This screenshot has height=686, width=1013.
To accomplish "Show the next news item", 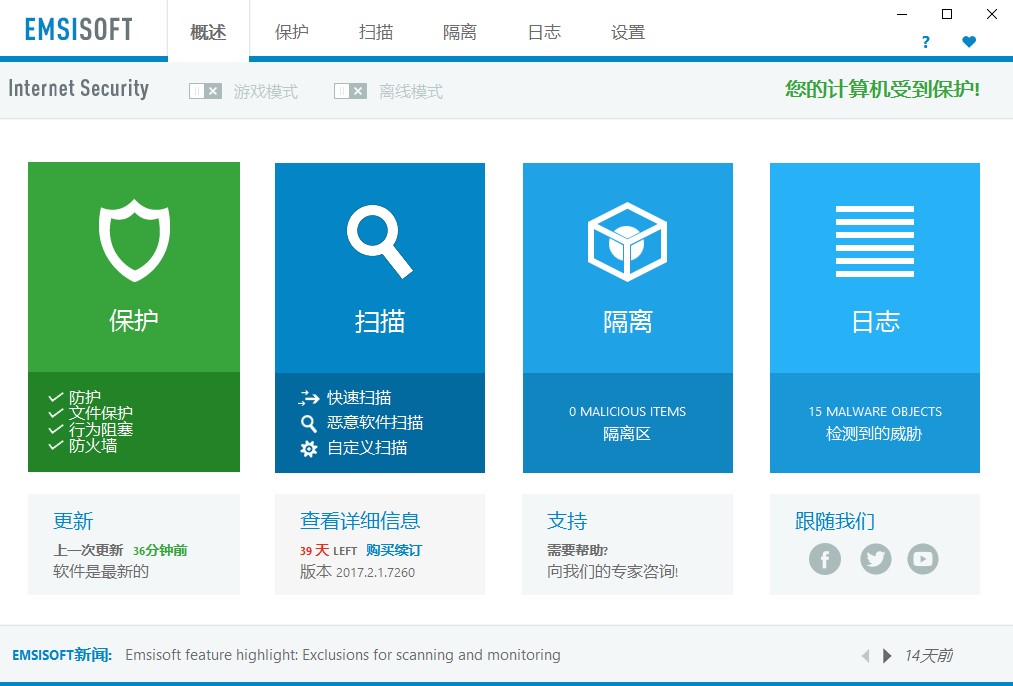I will pyautogui.click(x=887, y=656).
